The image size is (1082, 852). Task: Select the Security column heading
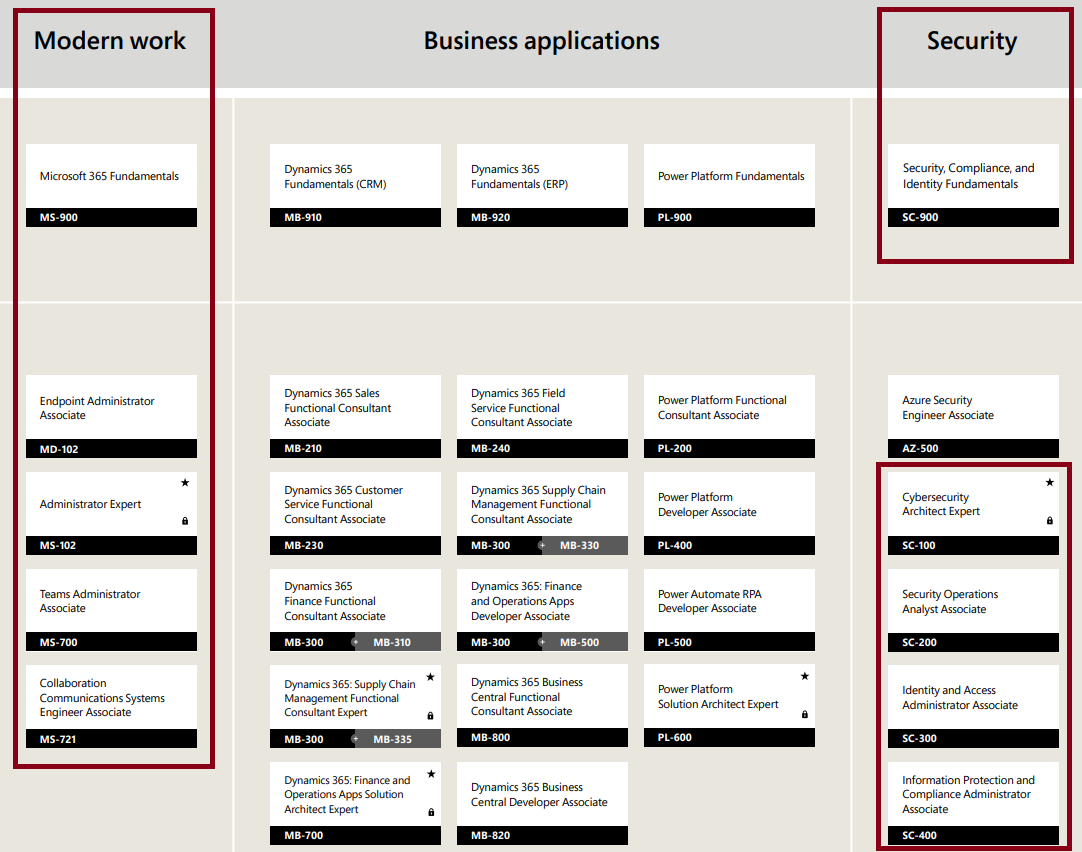[972, 41]
